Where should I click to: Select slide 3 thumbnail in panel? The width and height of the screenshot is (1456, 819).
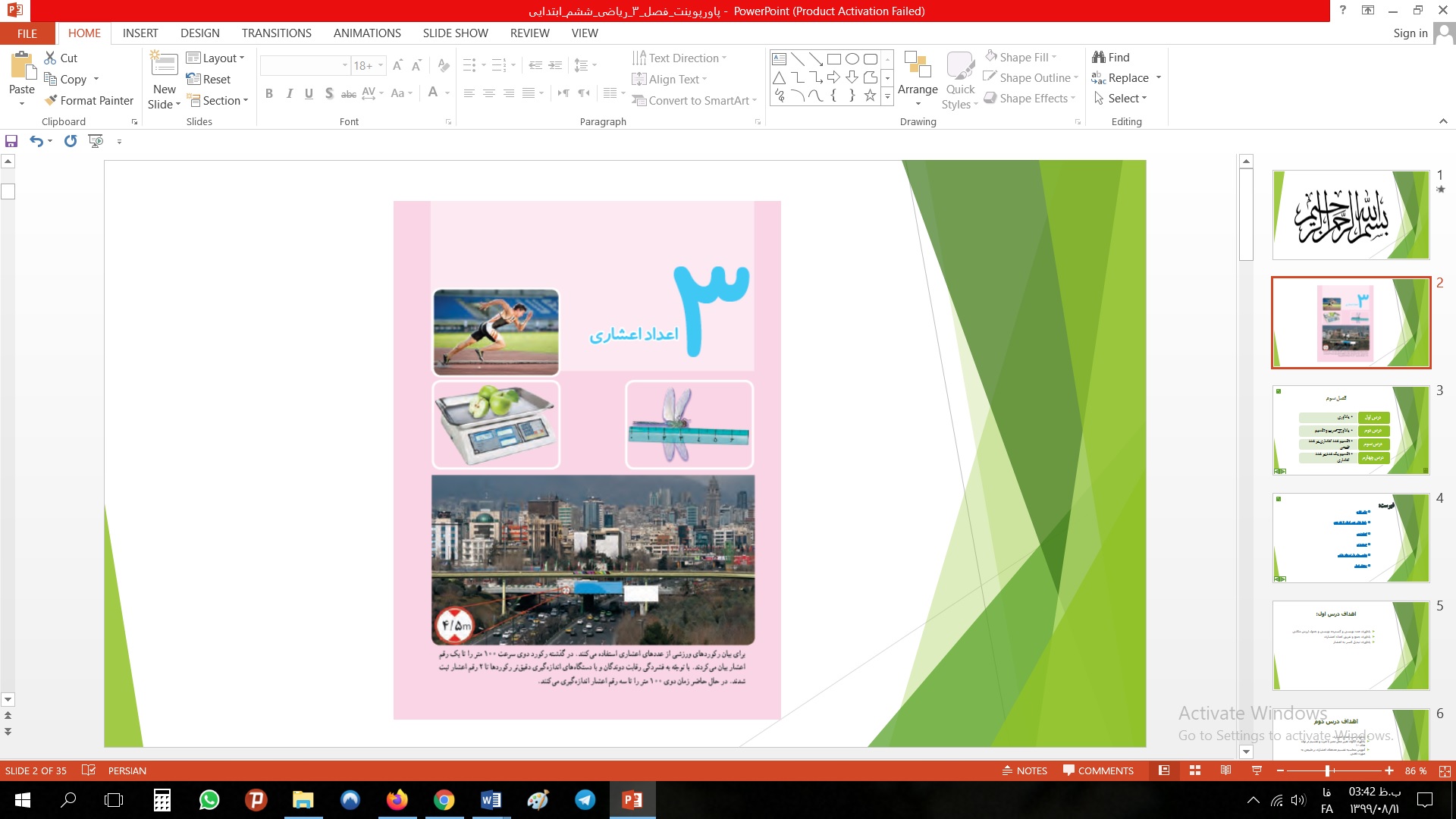tap(1351, 430)
